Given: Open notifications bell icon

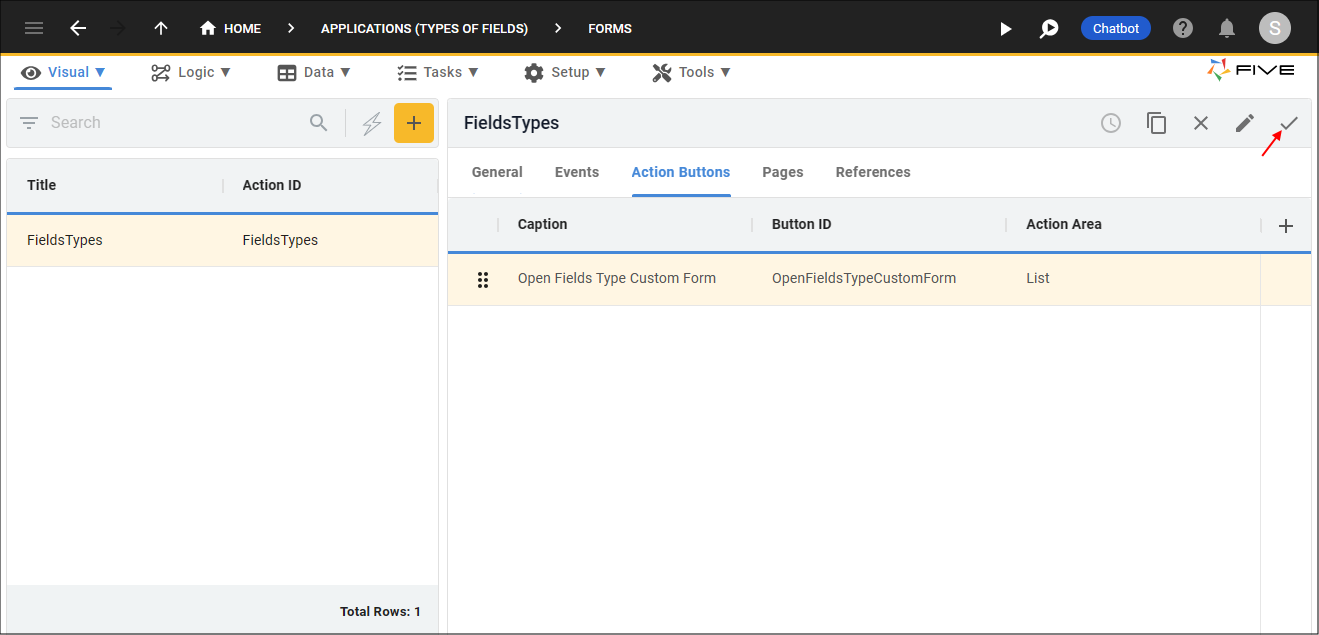Looking at the screenshot, I should 1227,28.
